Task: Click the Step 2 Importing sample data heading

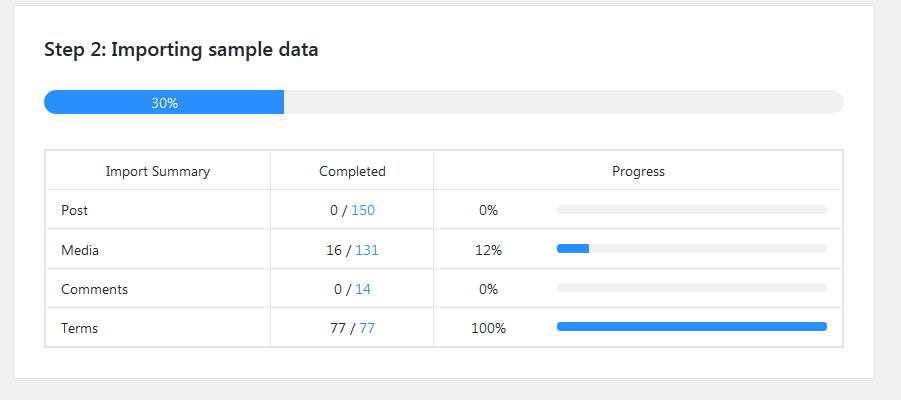Action: (x=181, y=50)
